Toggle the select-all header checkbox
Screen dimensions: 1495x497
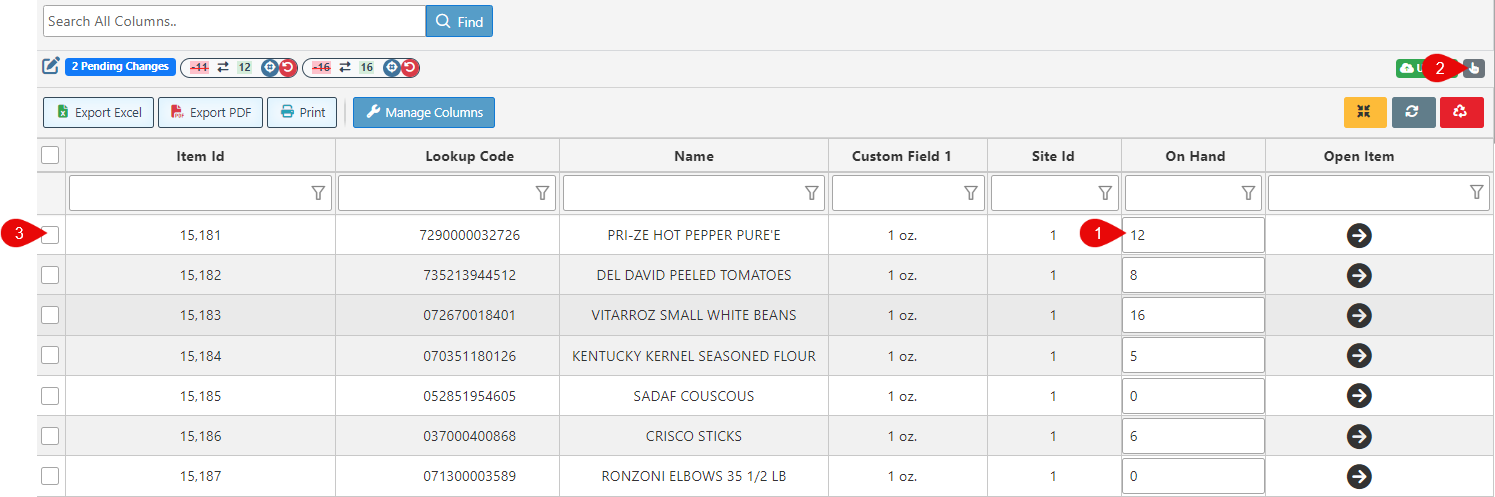tap(50, 155)
